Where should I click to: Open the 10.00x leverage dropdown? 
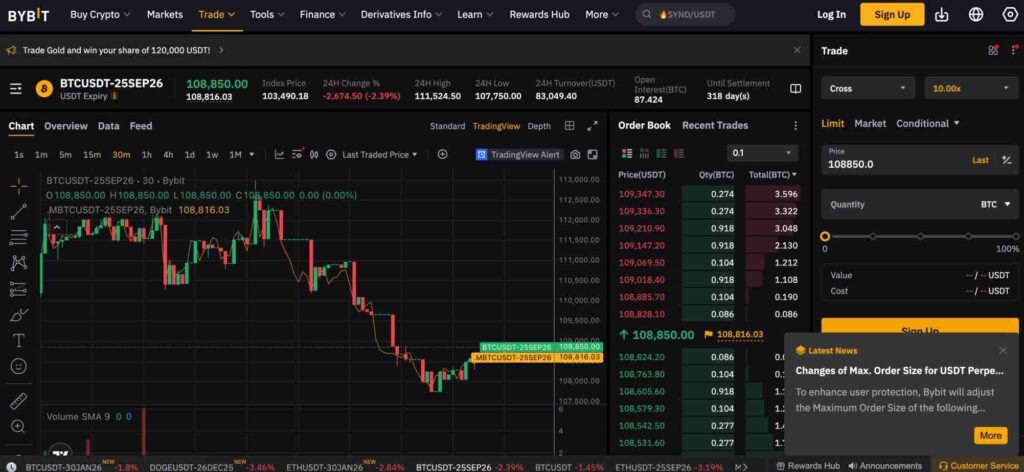[972, 88]
